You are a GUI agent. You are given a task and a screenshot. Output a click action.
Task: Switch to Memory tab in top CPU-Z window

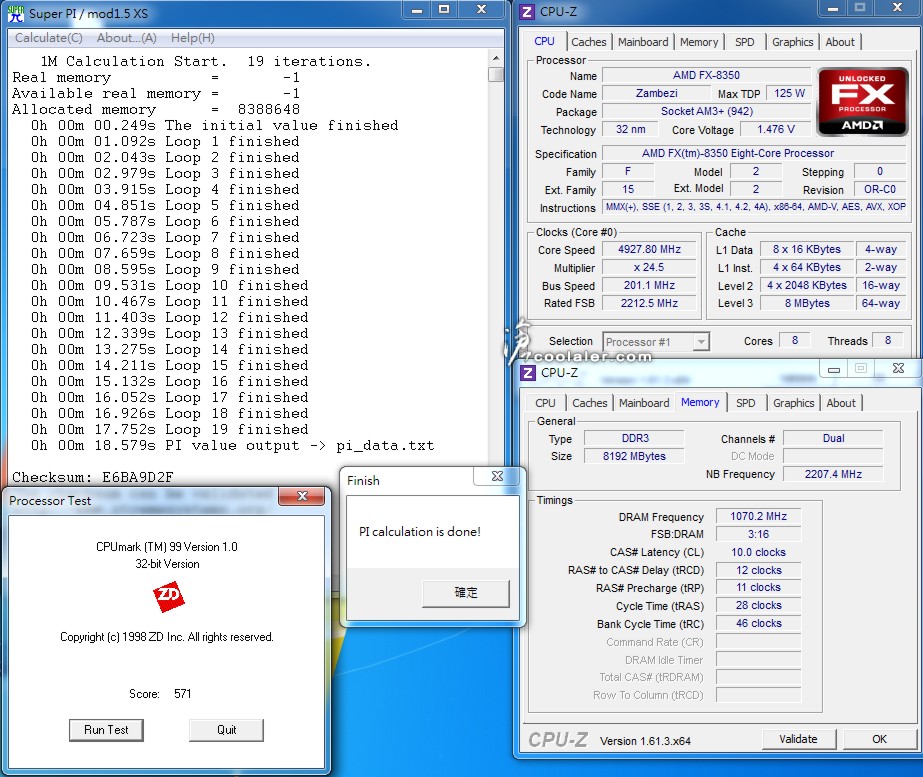699,42
